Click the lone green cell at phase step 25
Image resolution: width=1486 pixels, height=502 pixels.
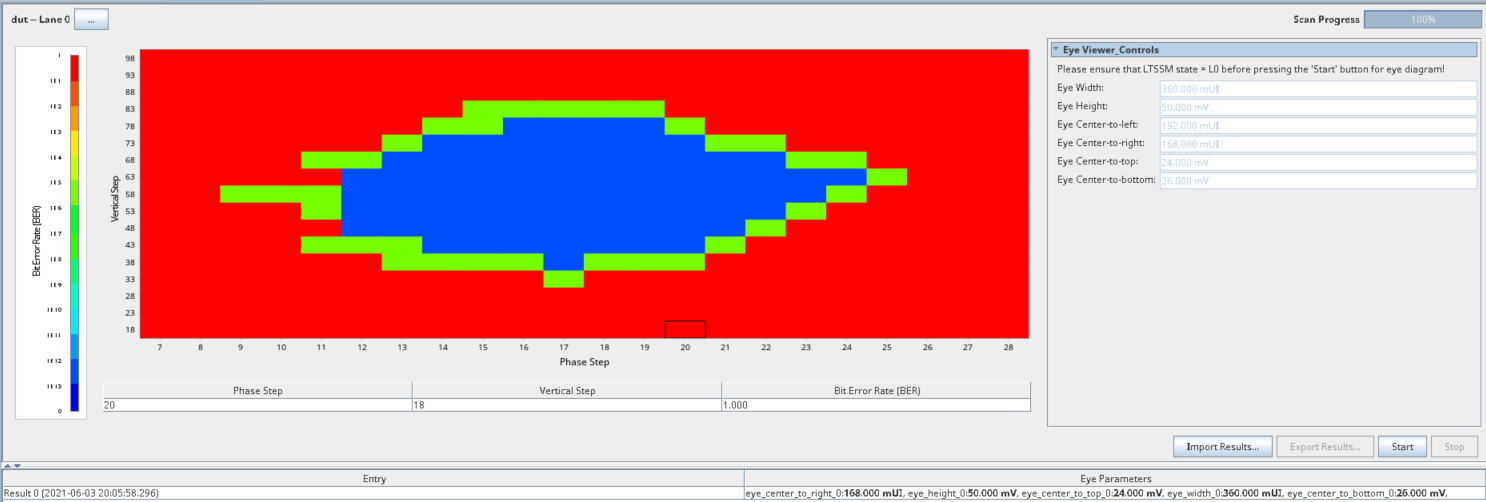click(887, 177)
